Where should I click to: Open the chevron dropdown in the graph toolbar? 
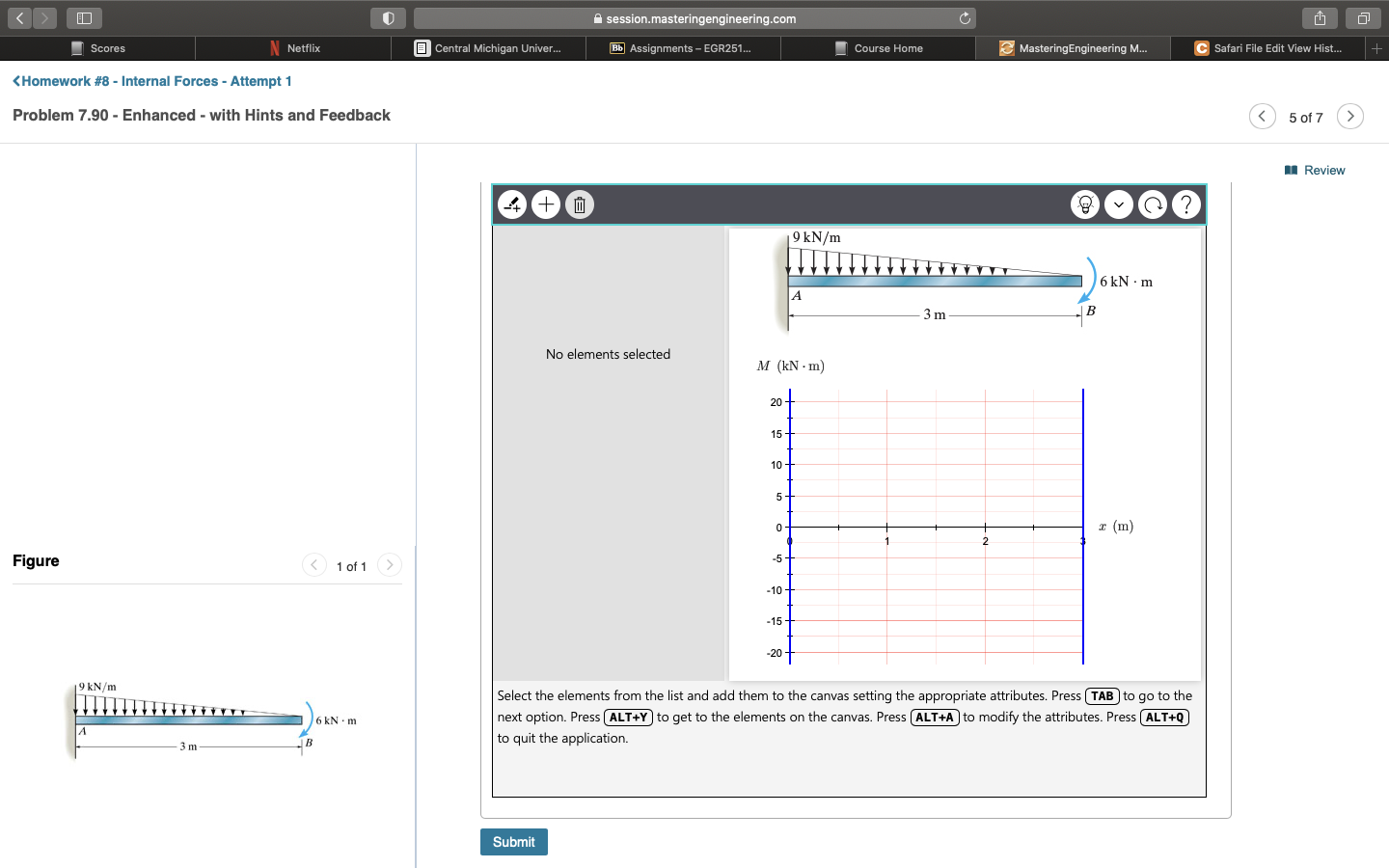click(1119, 204)
